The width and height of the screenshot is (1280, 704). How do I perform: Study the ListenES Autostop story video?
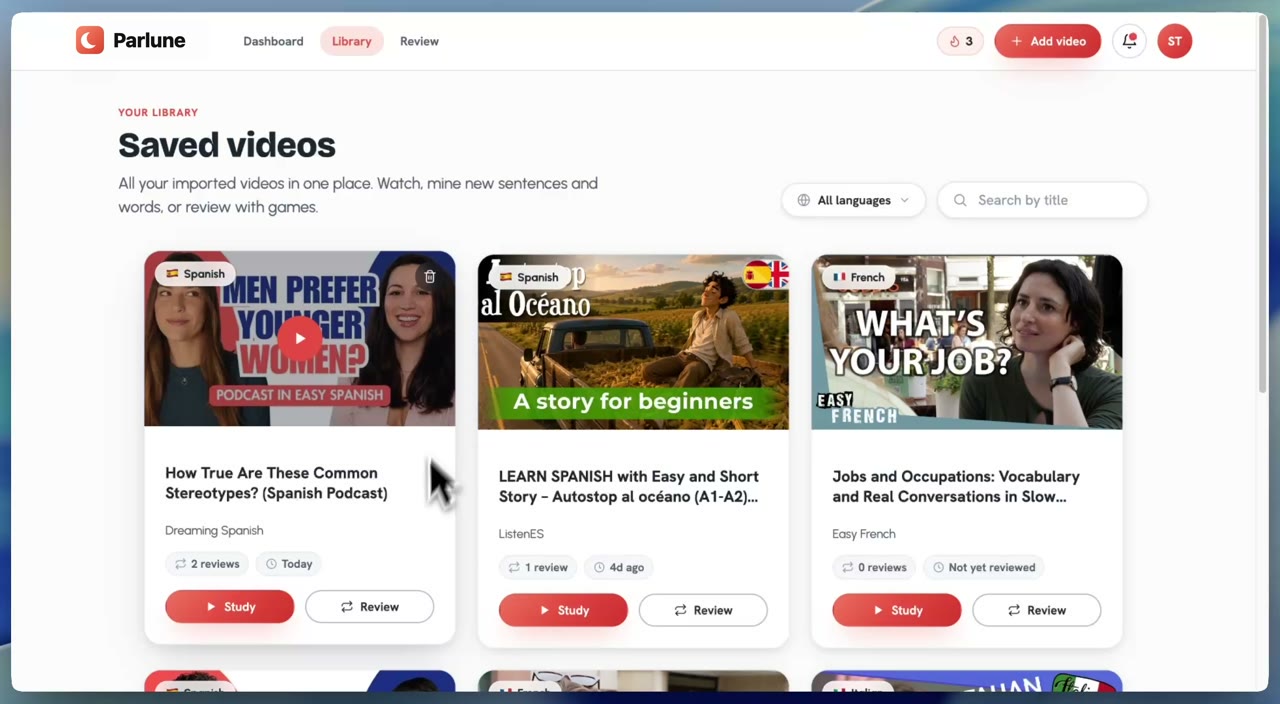(x=563, y=610)
